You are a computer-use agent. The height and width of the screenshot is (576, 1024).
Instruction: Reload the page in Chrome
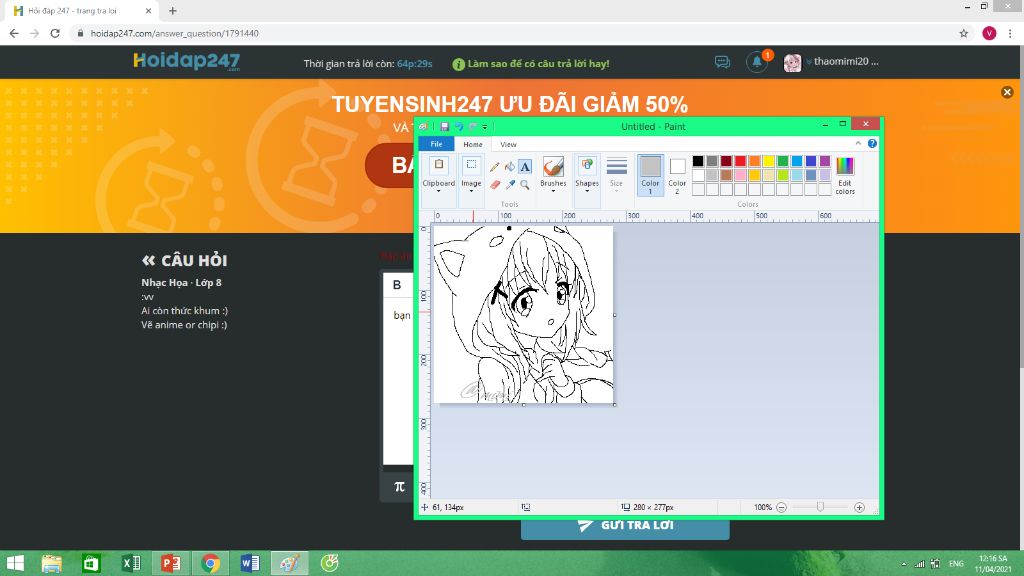(x=55, y=33)
